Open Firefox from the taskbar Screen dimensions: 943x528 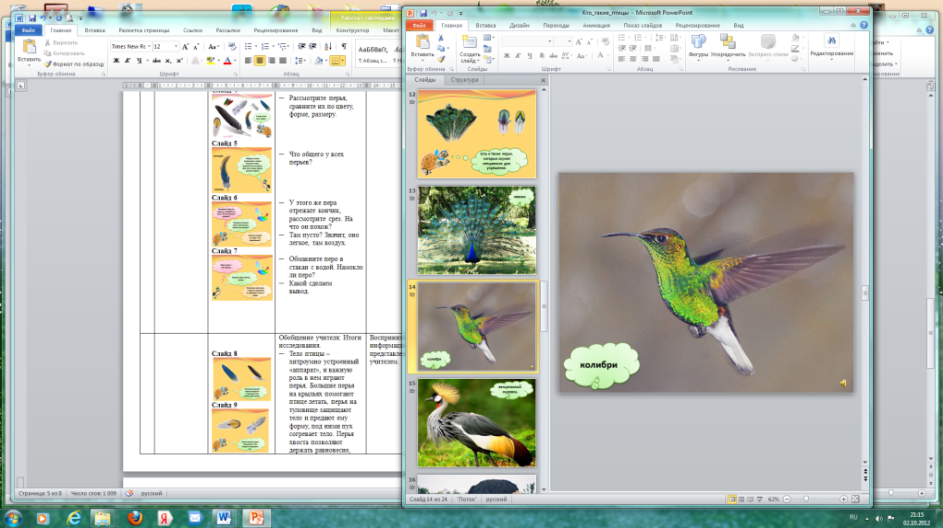click(135, 517)
